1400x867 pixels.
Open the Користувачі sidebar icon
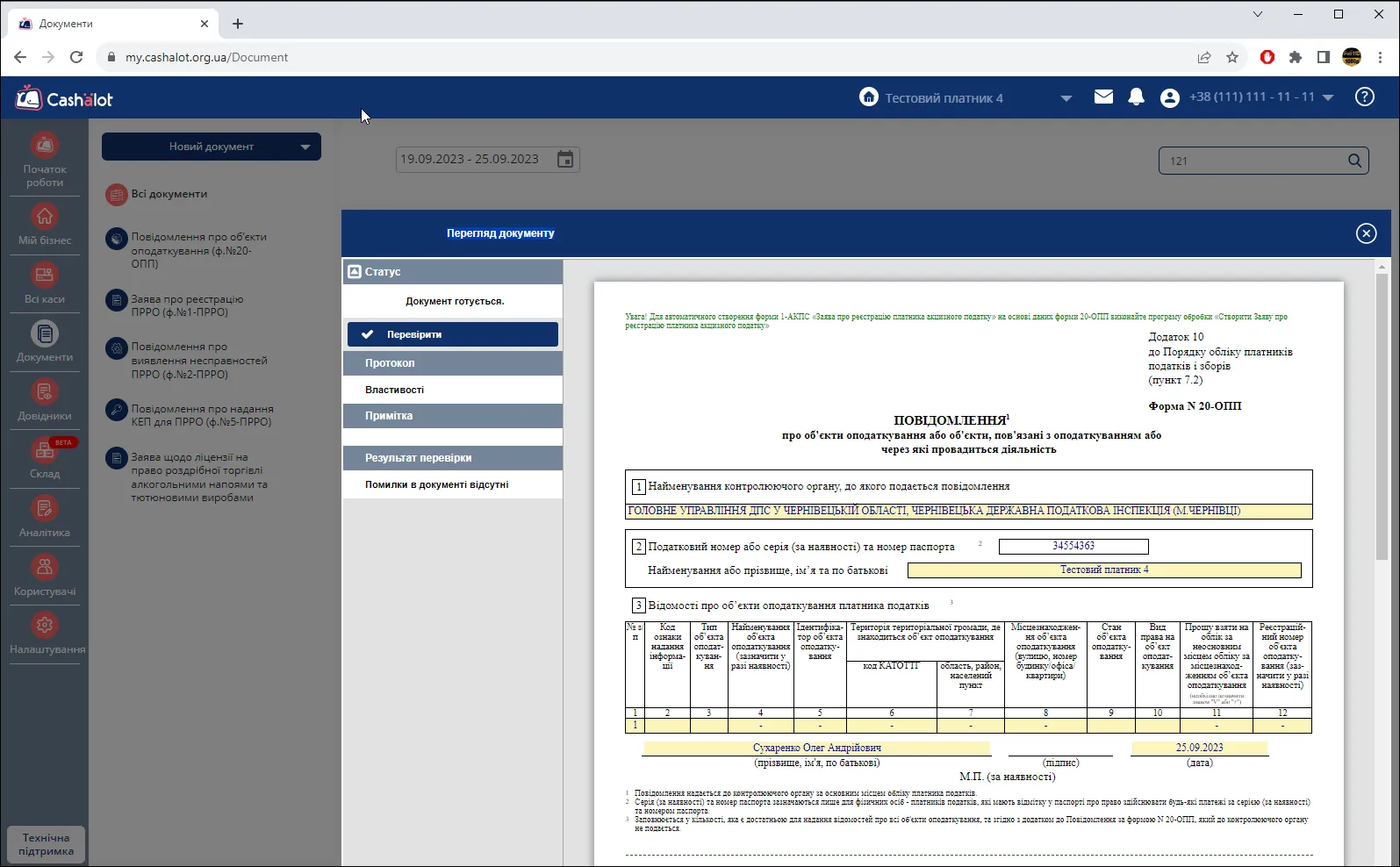[45, 567]
